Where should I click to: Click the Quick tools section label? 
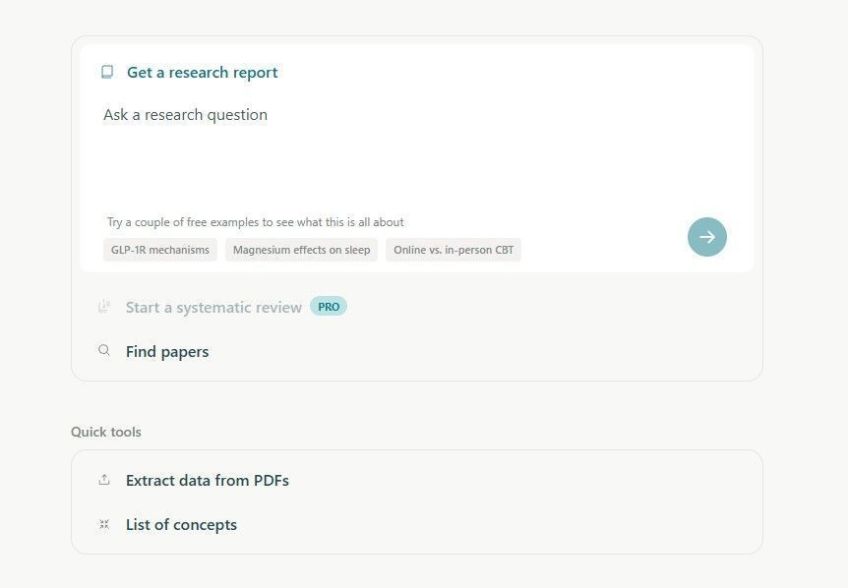coord(106,432)
